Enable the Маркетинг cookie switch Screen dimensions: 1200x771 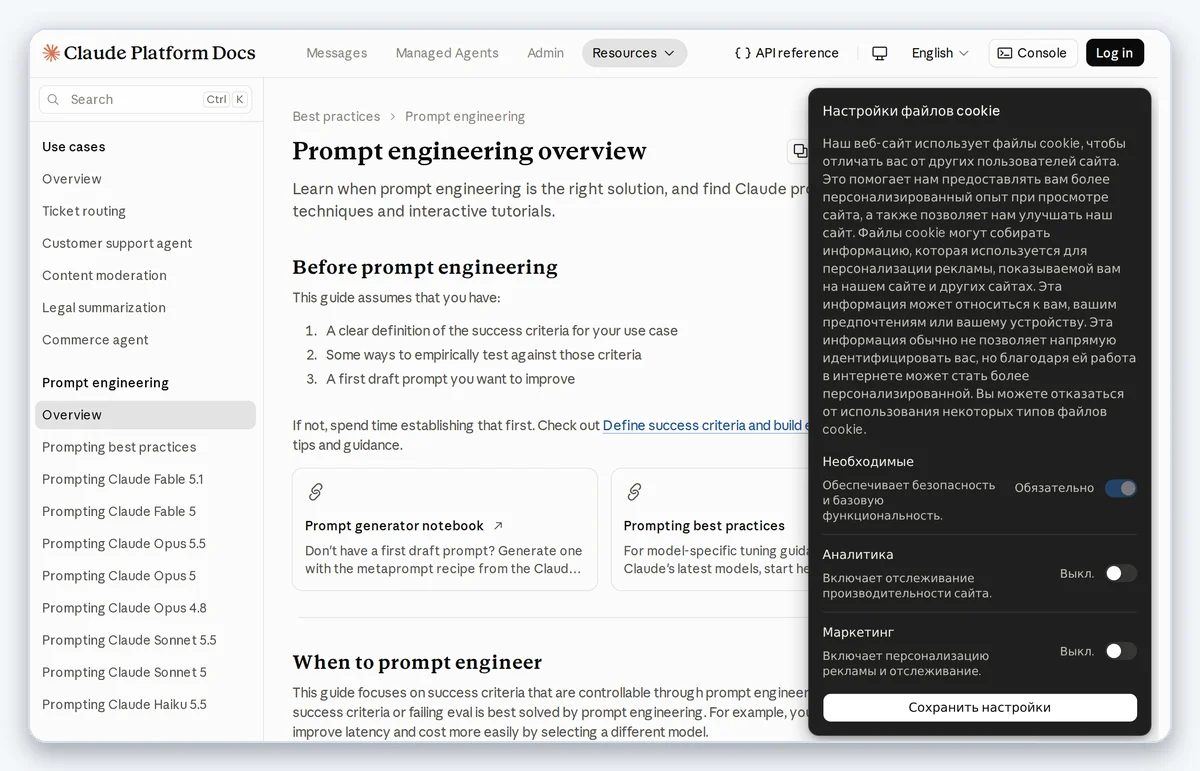[x=1120, y=651]
